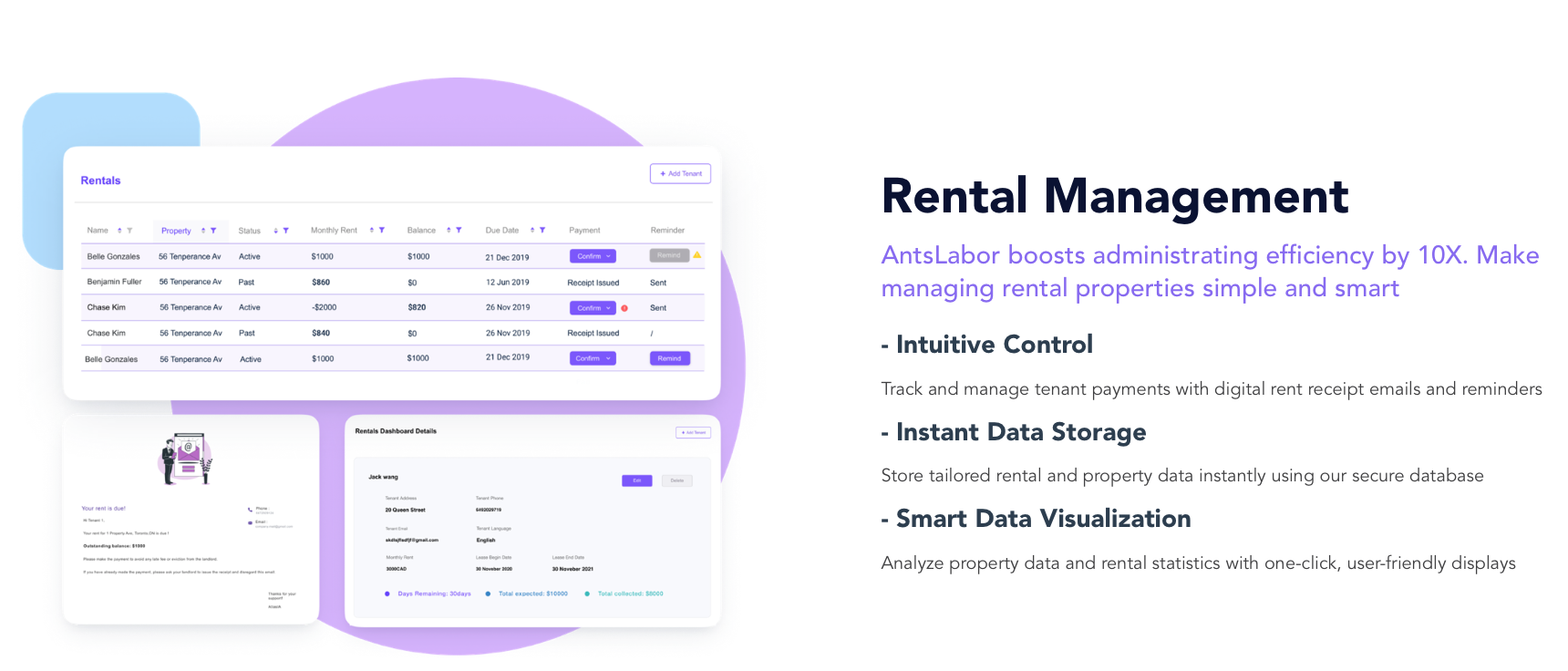Expand the Confirm dropdown in Chase Kim's Active row

coord(593,308)
